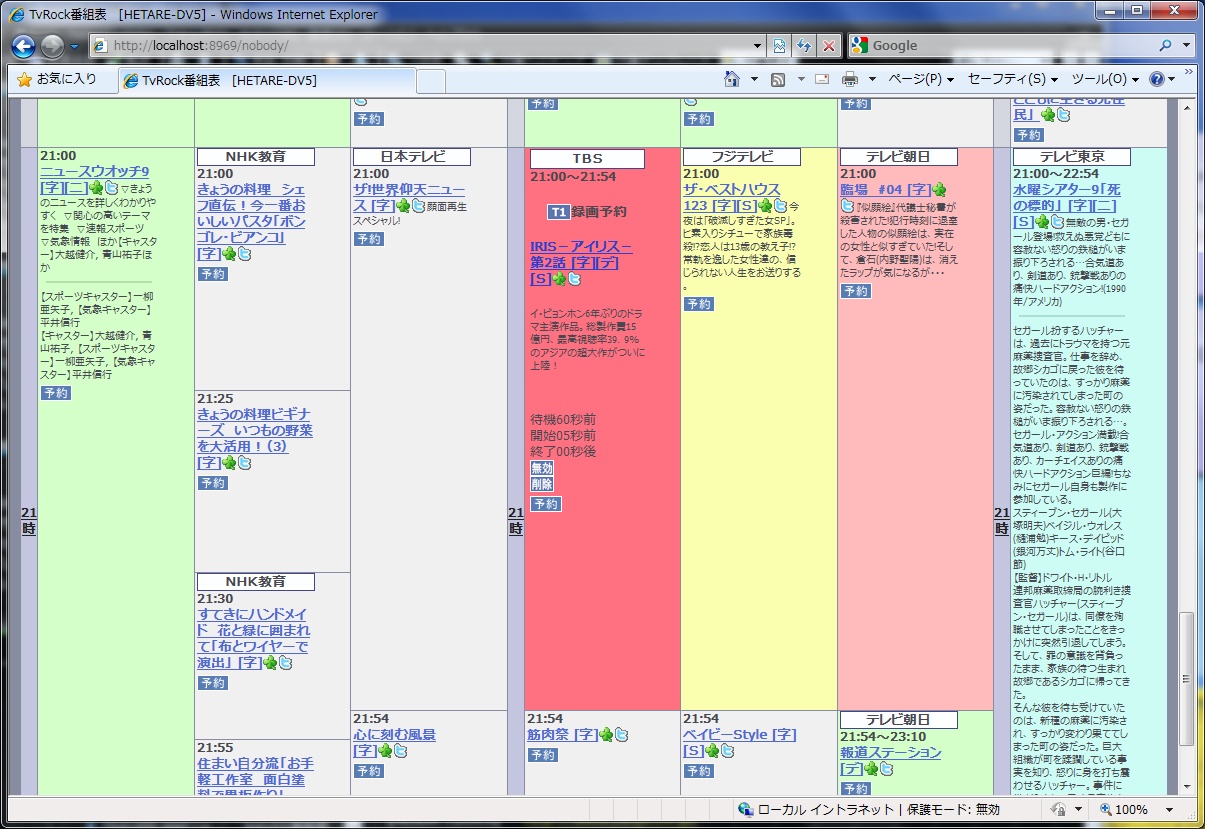Click 予約 under ニュースウオッチ9
Screen dimensions: 1205x829
tap(56, 393)
